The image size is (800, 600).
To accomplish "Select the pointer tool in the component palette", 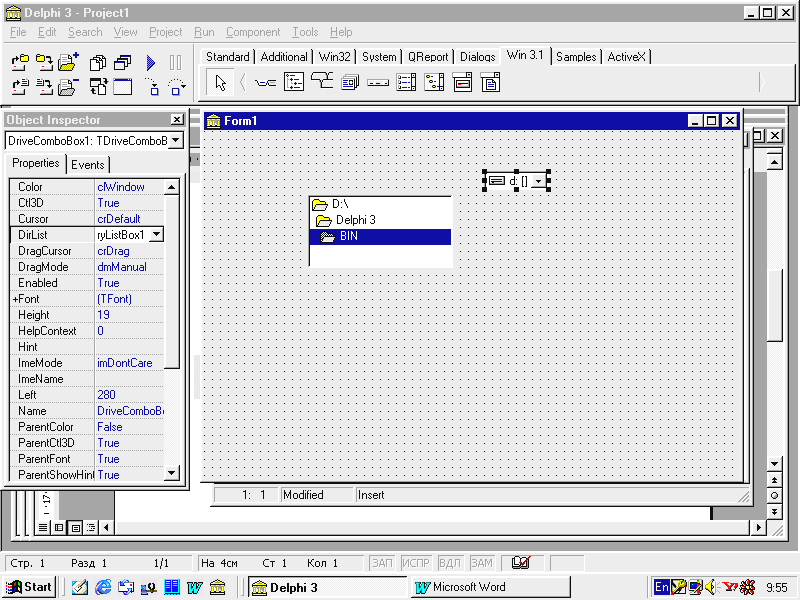I will (220, 83).
